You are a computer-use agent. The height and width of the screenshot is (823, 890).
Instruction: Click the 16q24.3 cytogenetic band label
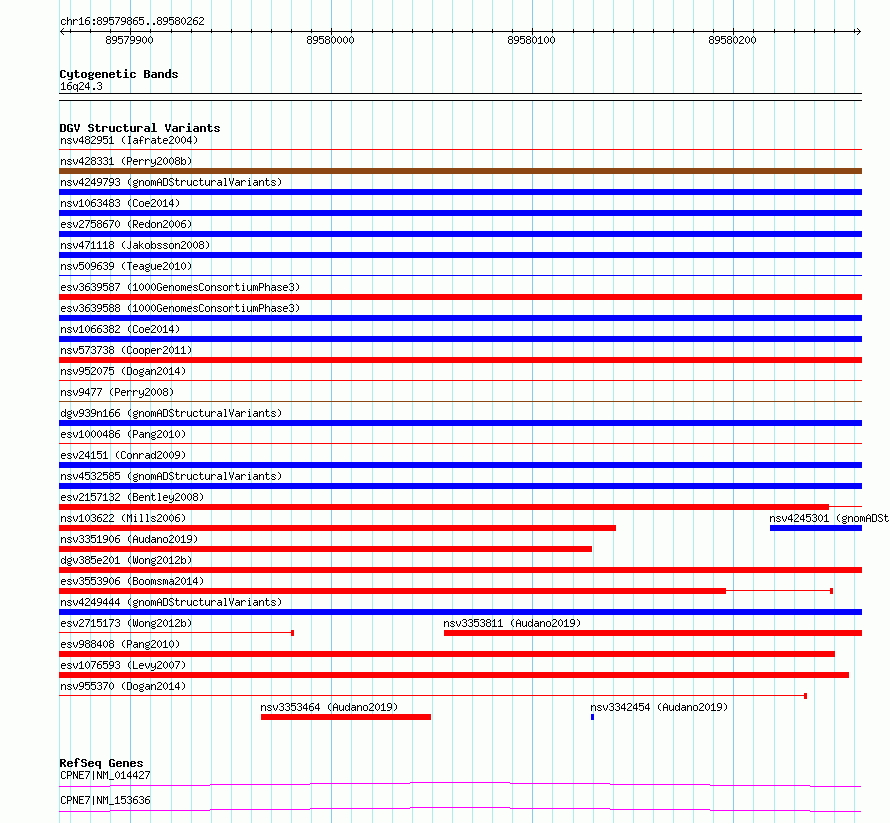(x=81, y=86)
